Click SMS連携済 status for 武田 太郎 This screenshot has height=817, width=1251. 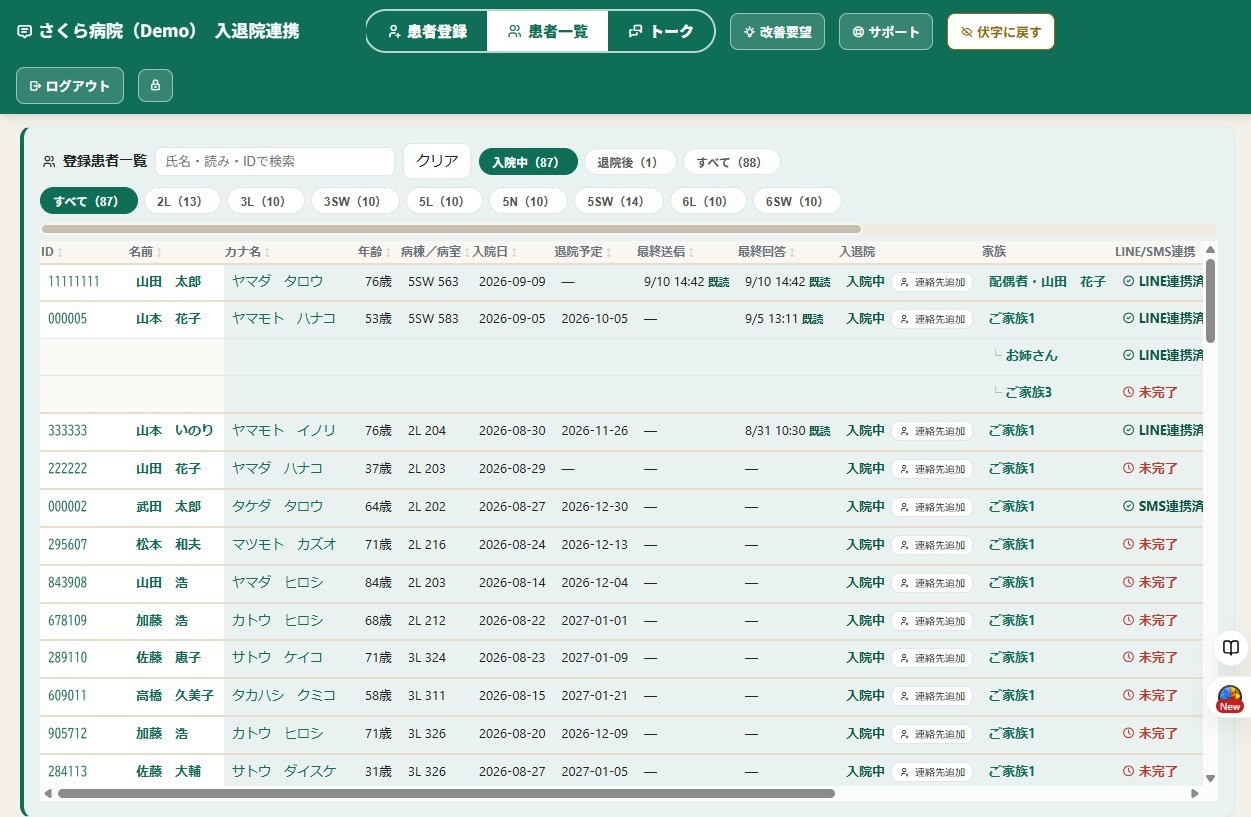coord(1164,507)
